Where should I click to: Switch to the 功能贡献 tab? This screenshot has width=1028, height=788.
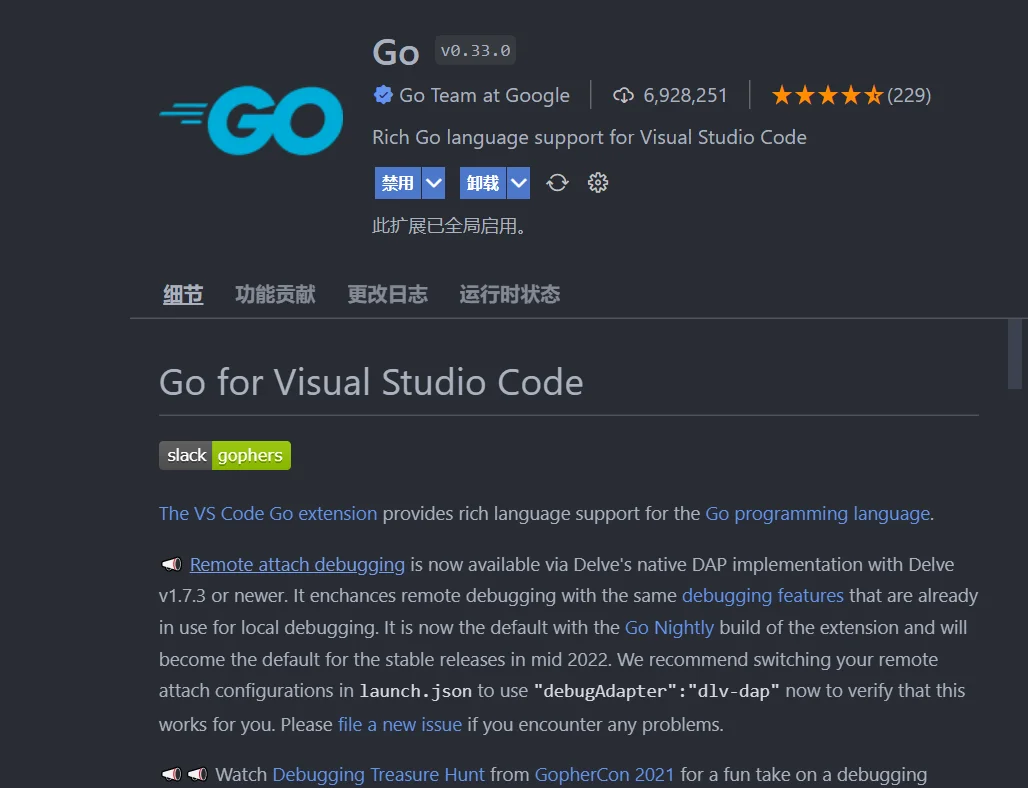click(x=275, y=294)
